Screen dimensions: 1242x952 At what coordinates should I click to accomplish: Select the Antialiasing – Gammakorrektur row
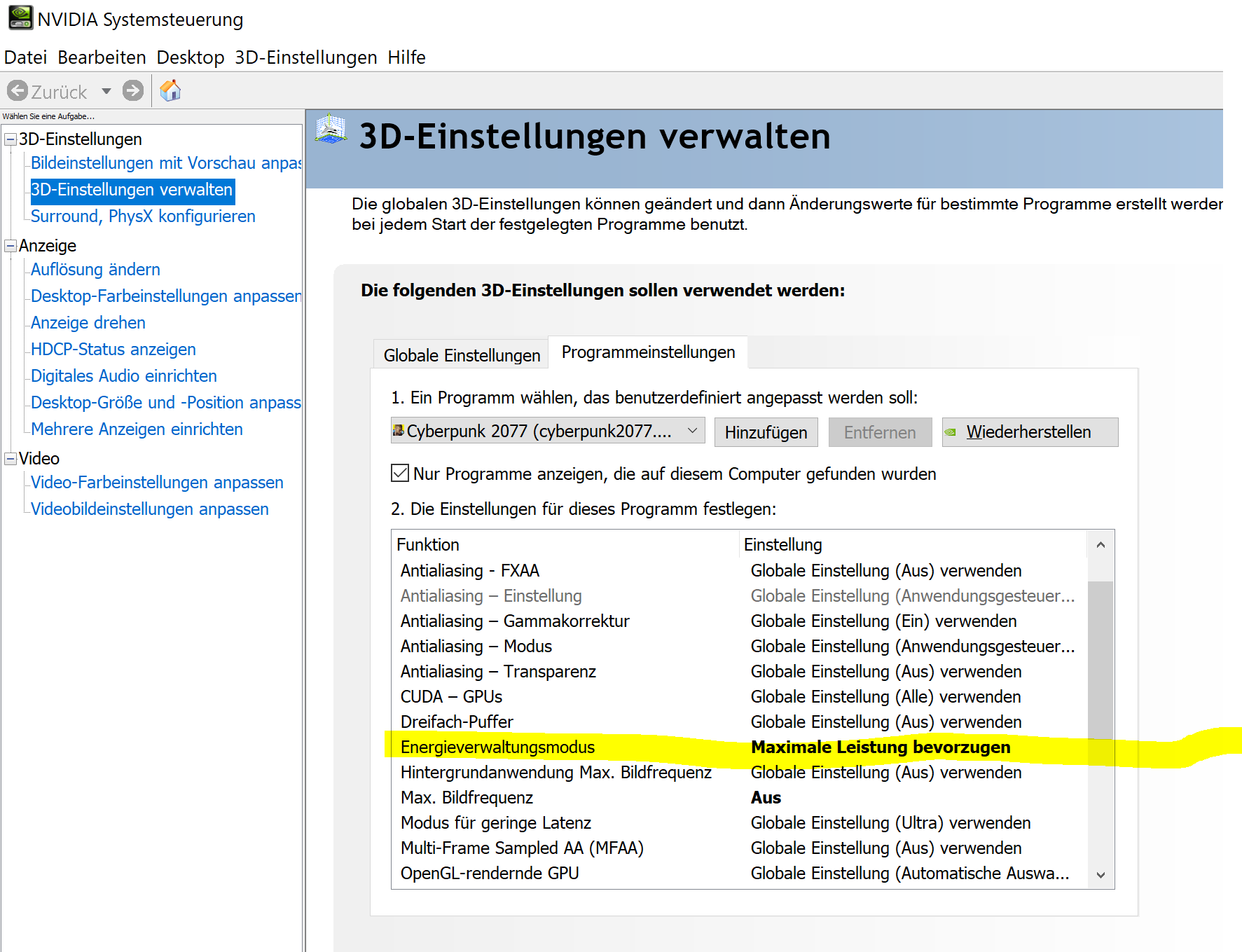coord(739,621)
